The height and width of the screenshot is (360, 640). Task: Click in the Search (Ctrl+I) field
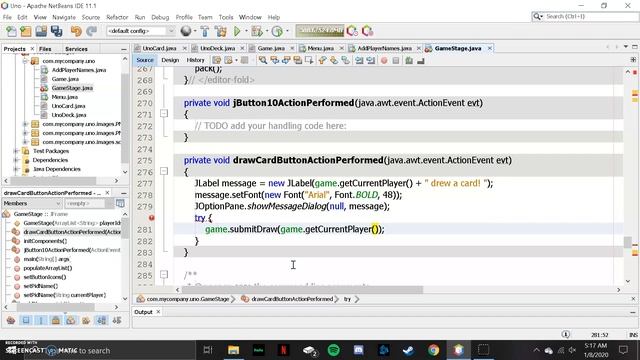[x=591, y=16]
